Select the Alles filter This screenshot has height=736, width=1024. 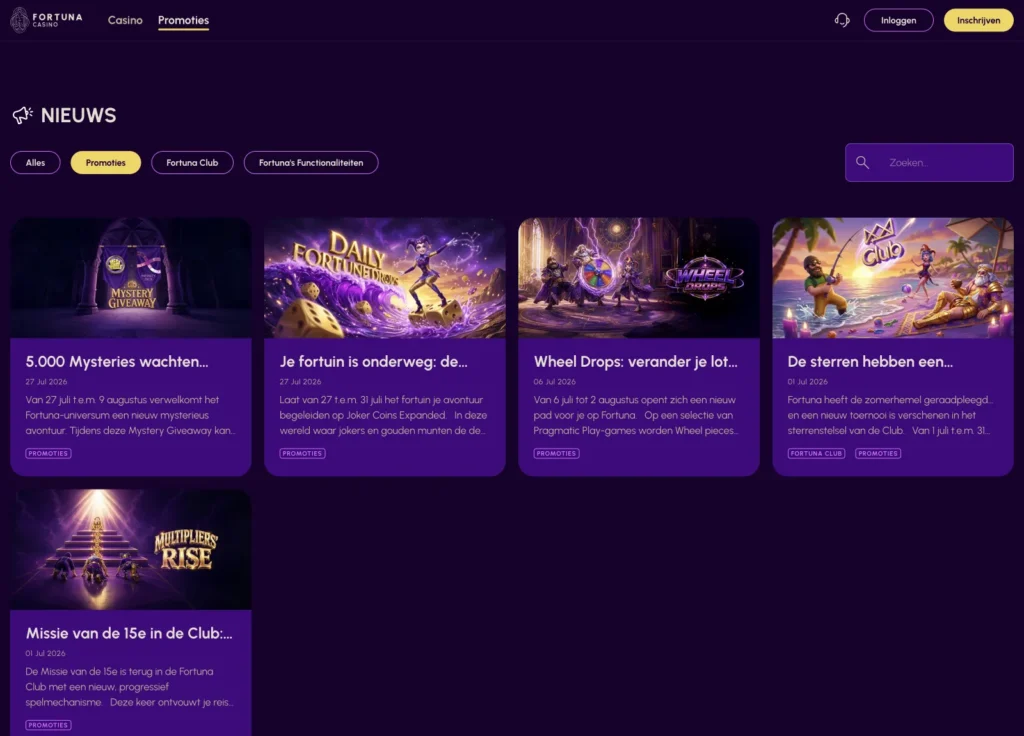click(35, 163)
